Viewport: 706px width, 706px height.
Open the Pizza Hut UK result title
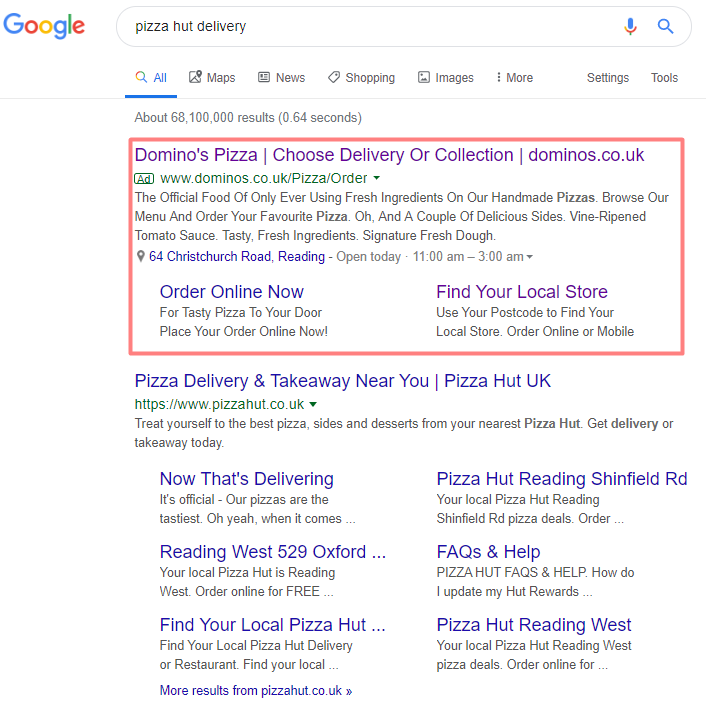(x=343, y=381)
